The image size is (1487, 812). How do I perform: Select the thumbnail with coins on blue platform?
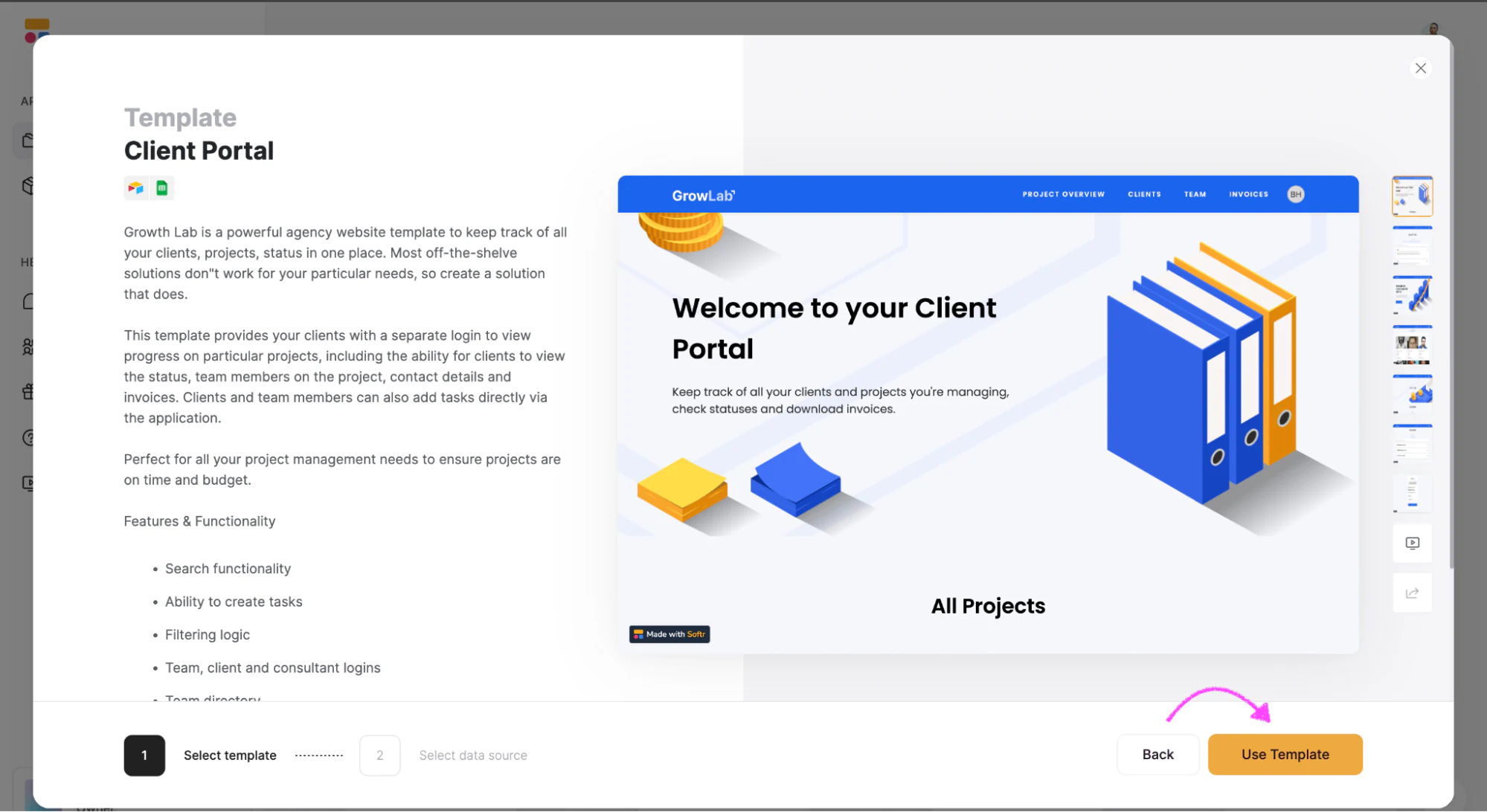tap(1412, 394)
